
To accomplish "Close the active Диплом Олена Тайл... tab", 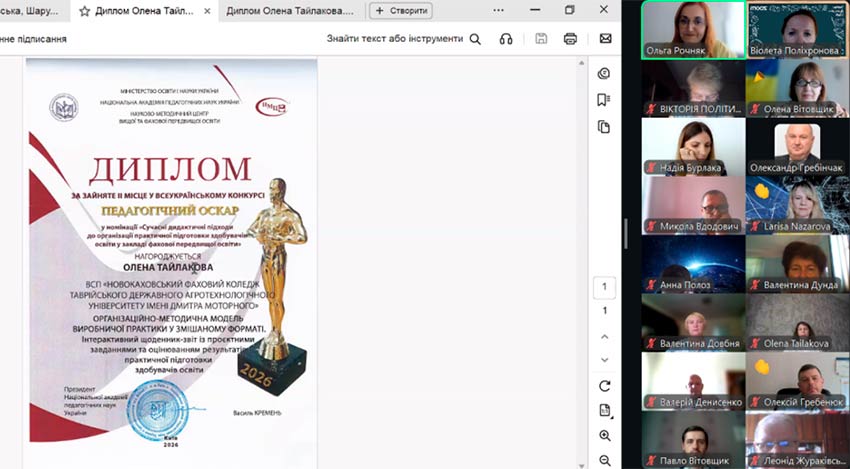I will click(x=207, y=11).
